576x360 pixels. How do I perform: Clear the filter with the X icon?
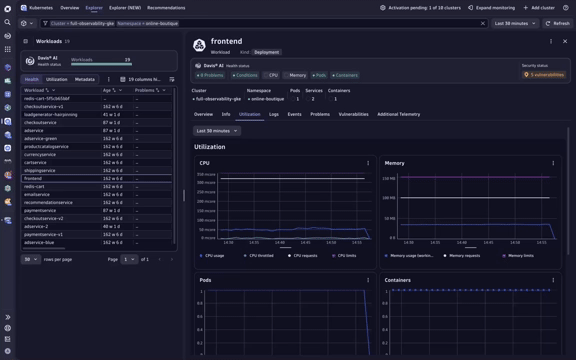483,24
